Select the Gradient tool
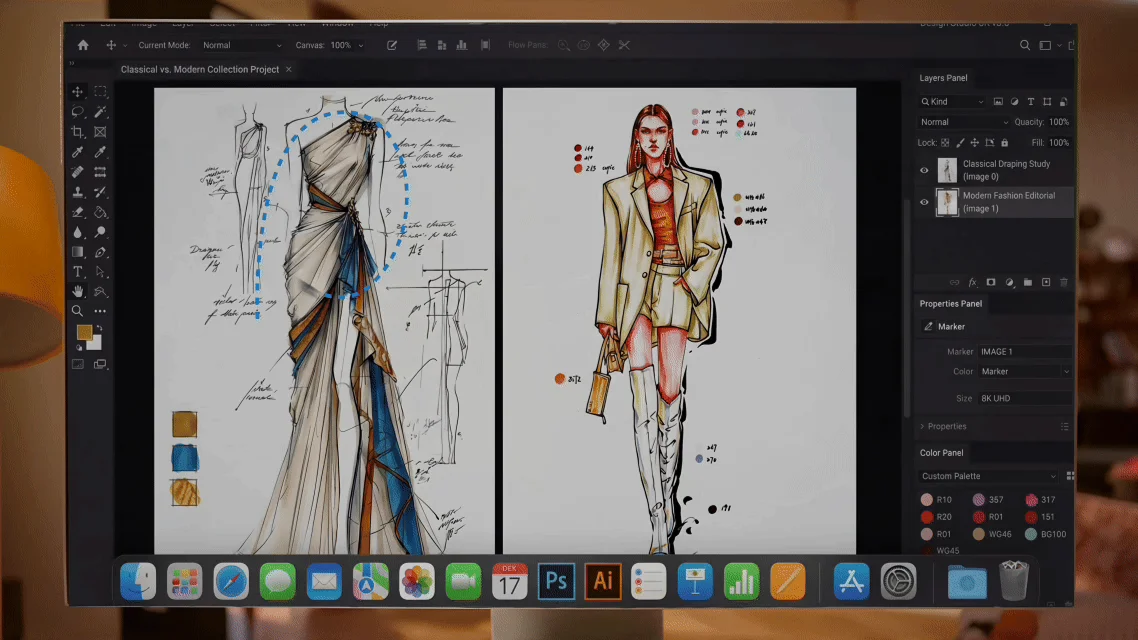The height and width of the screenshot is (640, 1138). point(78,252)
